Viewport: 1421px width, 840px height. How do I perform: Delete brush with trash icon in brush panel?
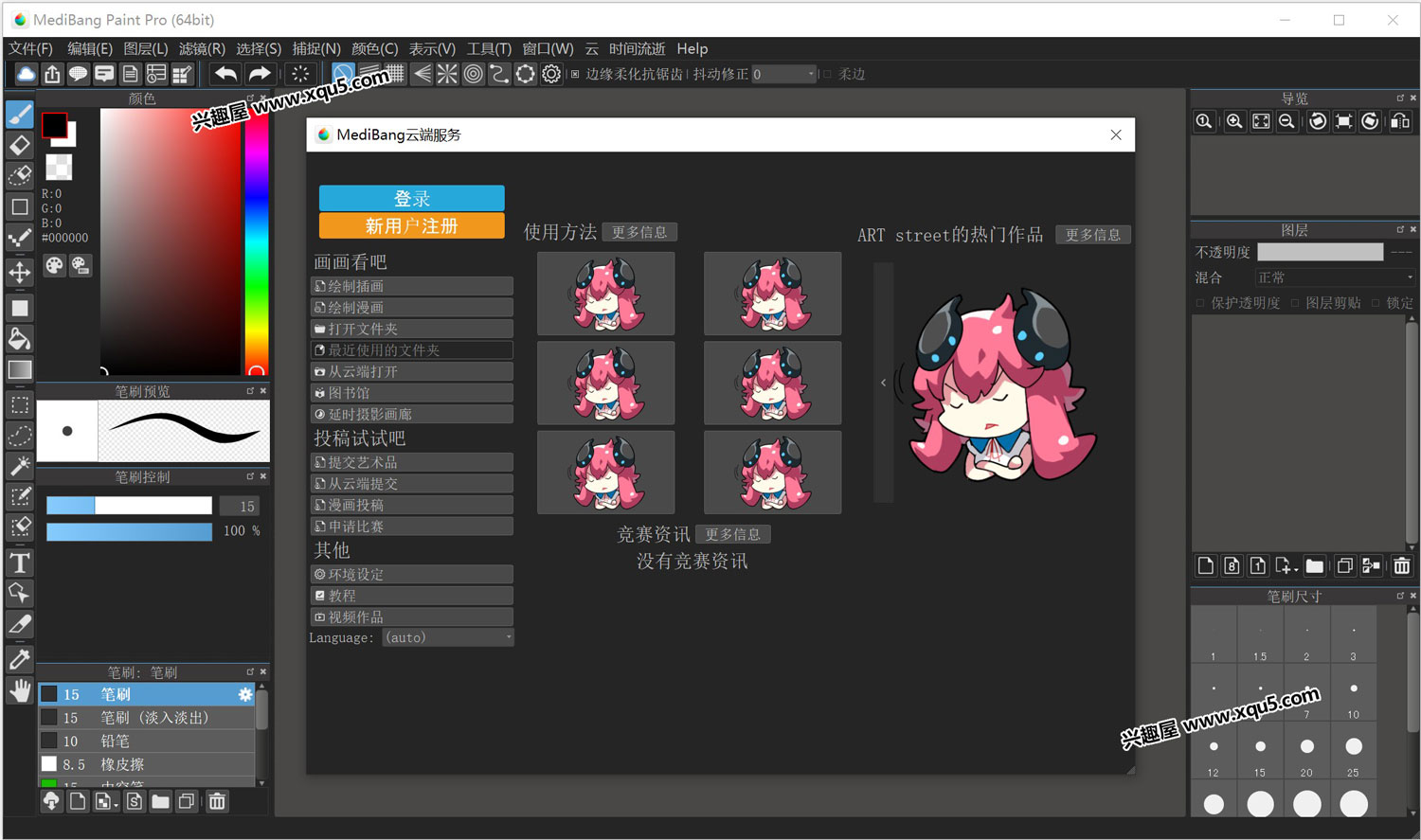click(217, 801)
